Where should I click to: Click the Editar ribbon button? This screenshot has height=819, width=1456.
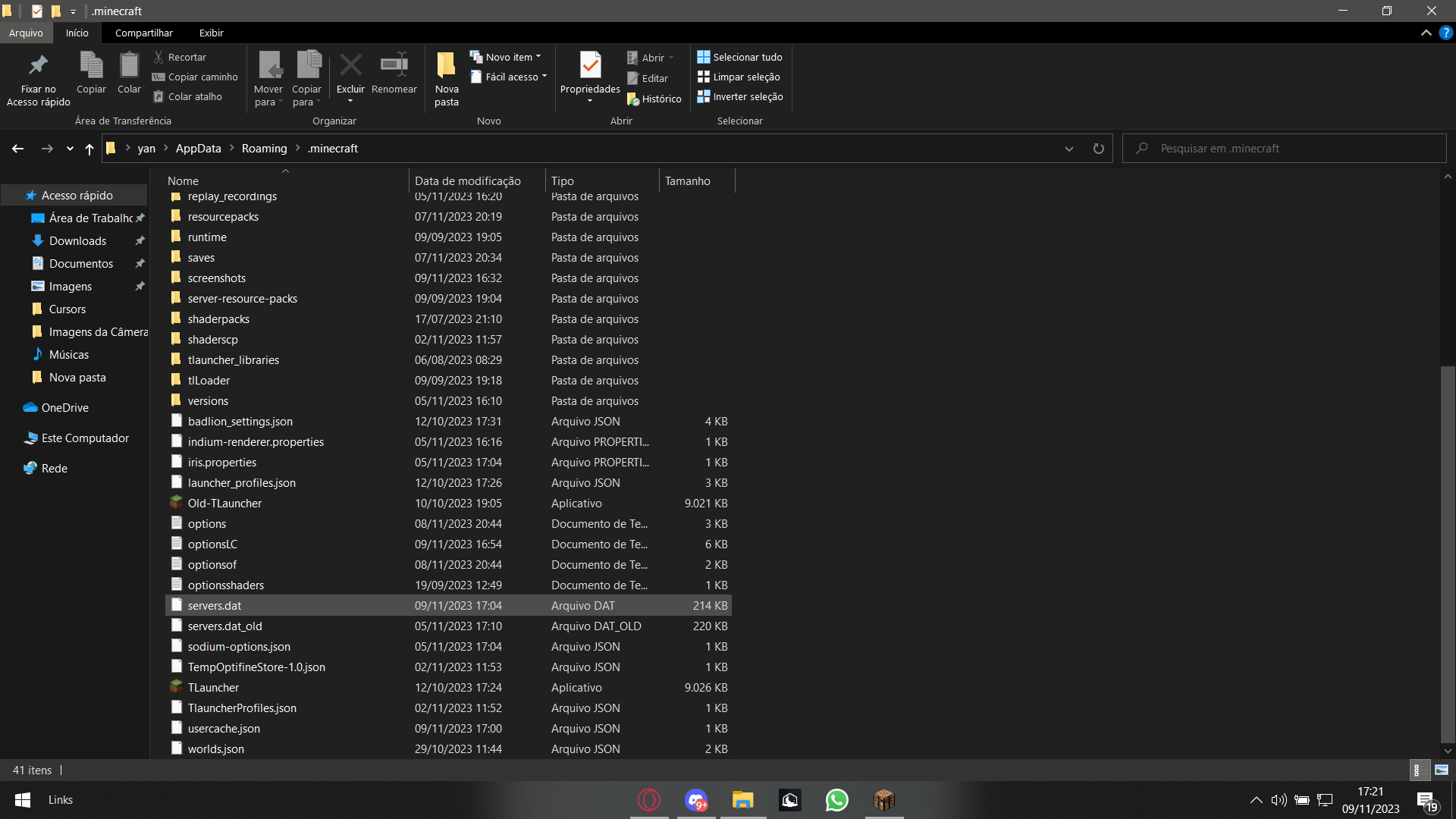coord(648,78)
